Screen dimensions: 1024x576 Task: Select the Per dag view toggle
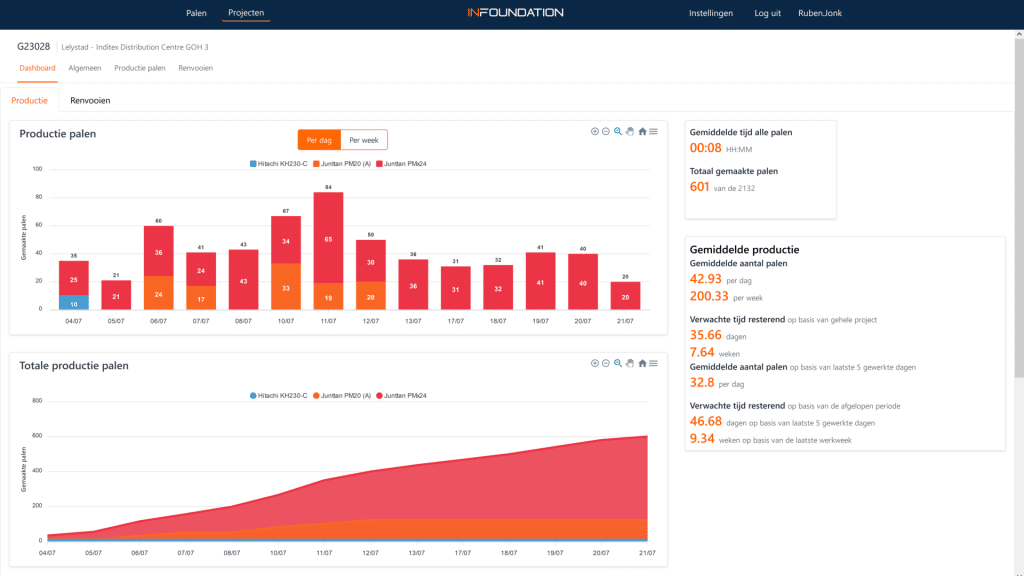[320, 140]
